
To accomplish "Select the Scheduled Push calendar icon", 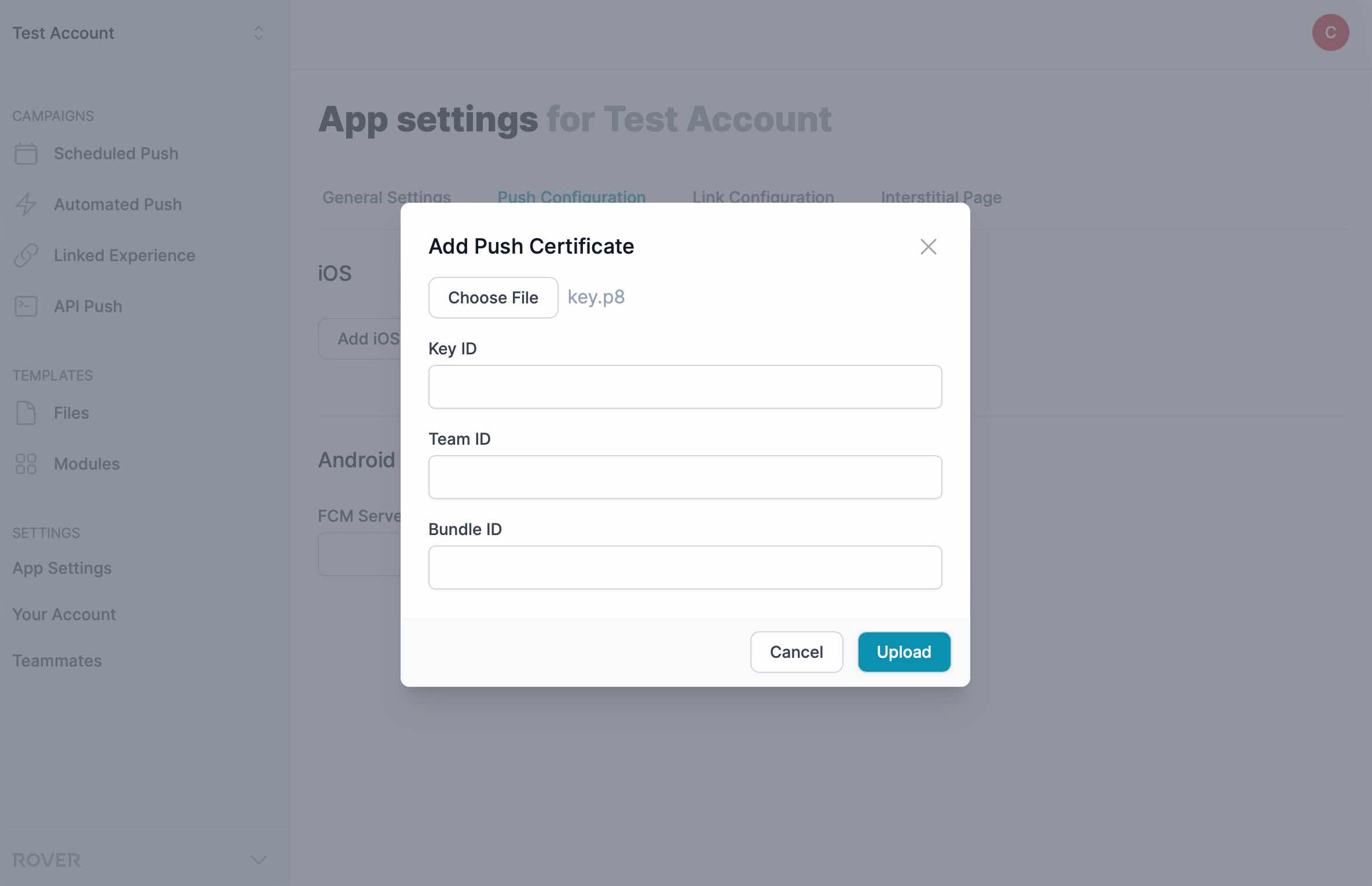I will pyautogui.click(x=25, y=153).
